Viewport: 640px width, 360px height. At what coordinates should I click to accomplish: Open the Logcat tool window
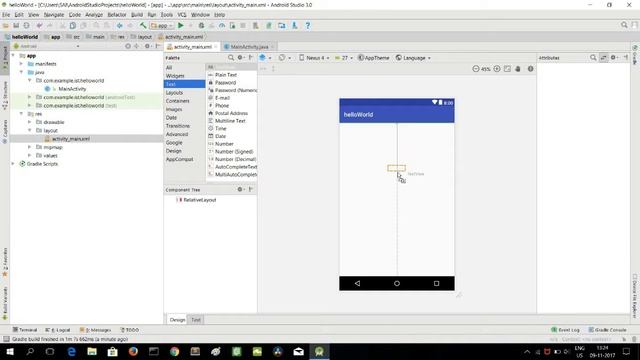click(x=58, y=330)
